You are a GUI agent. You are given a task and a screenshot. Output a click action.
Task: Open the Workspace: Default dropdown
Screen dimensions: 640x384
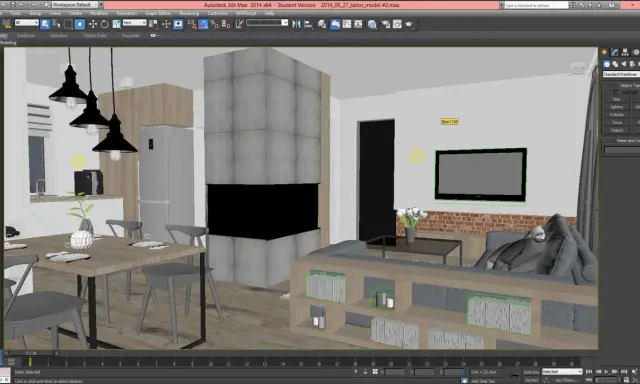pos(75,5)
